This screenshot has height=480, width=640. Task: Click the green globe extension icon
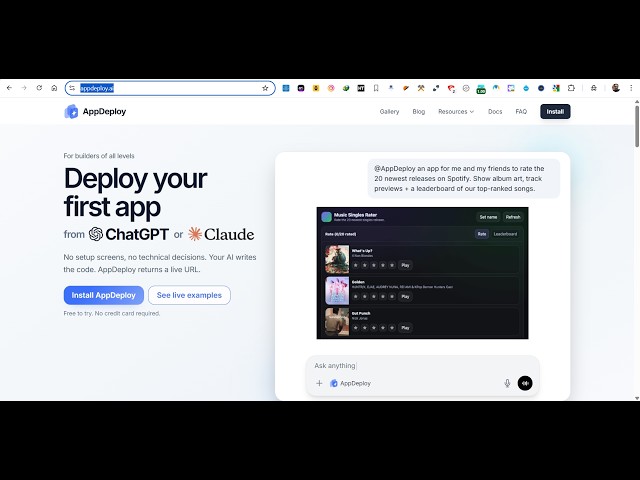(346, 88)
